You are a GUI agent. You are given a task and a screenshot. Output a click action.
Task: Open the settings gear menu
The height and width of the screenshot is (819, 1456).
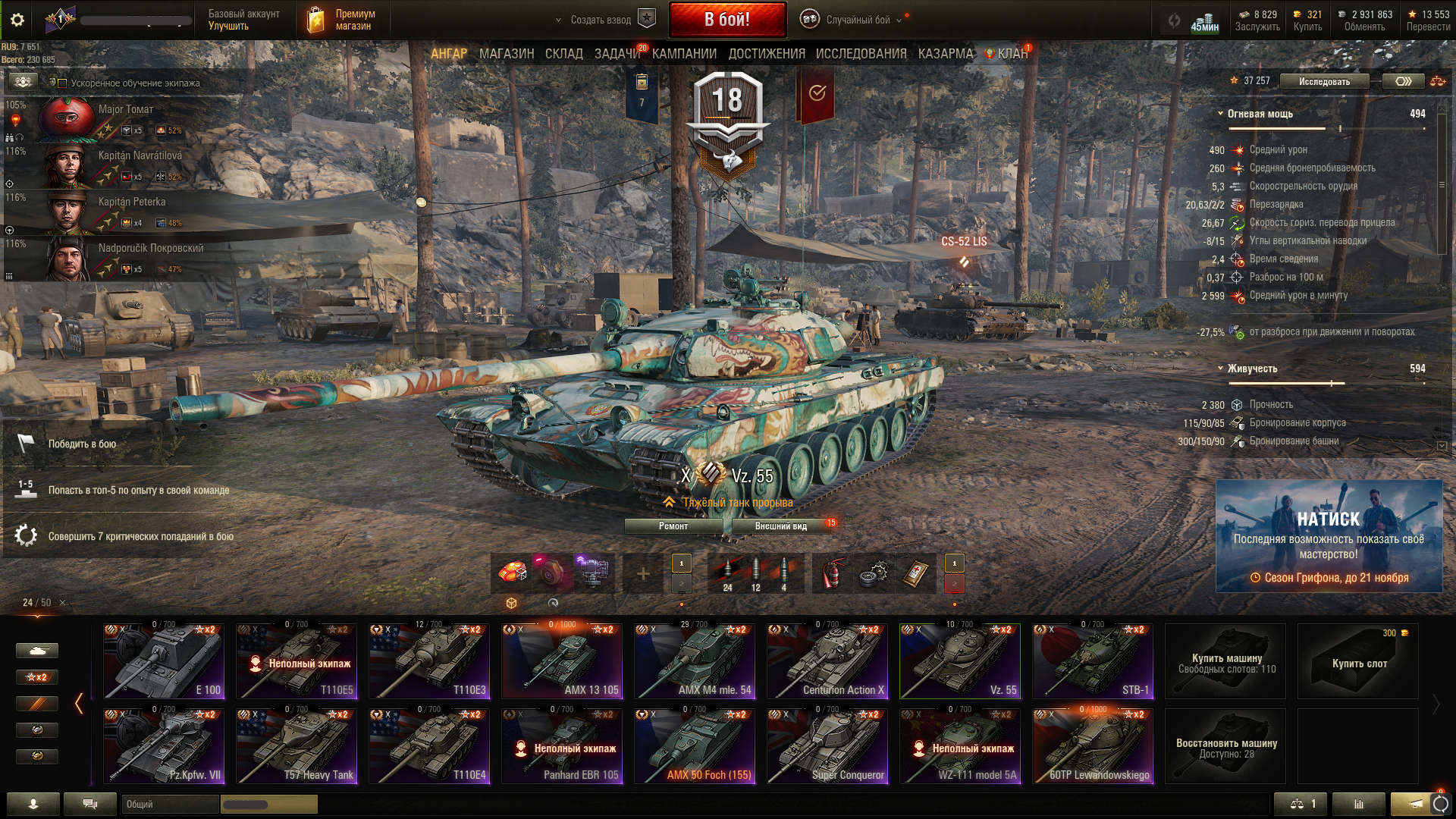[x=17, y=20]
